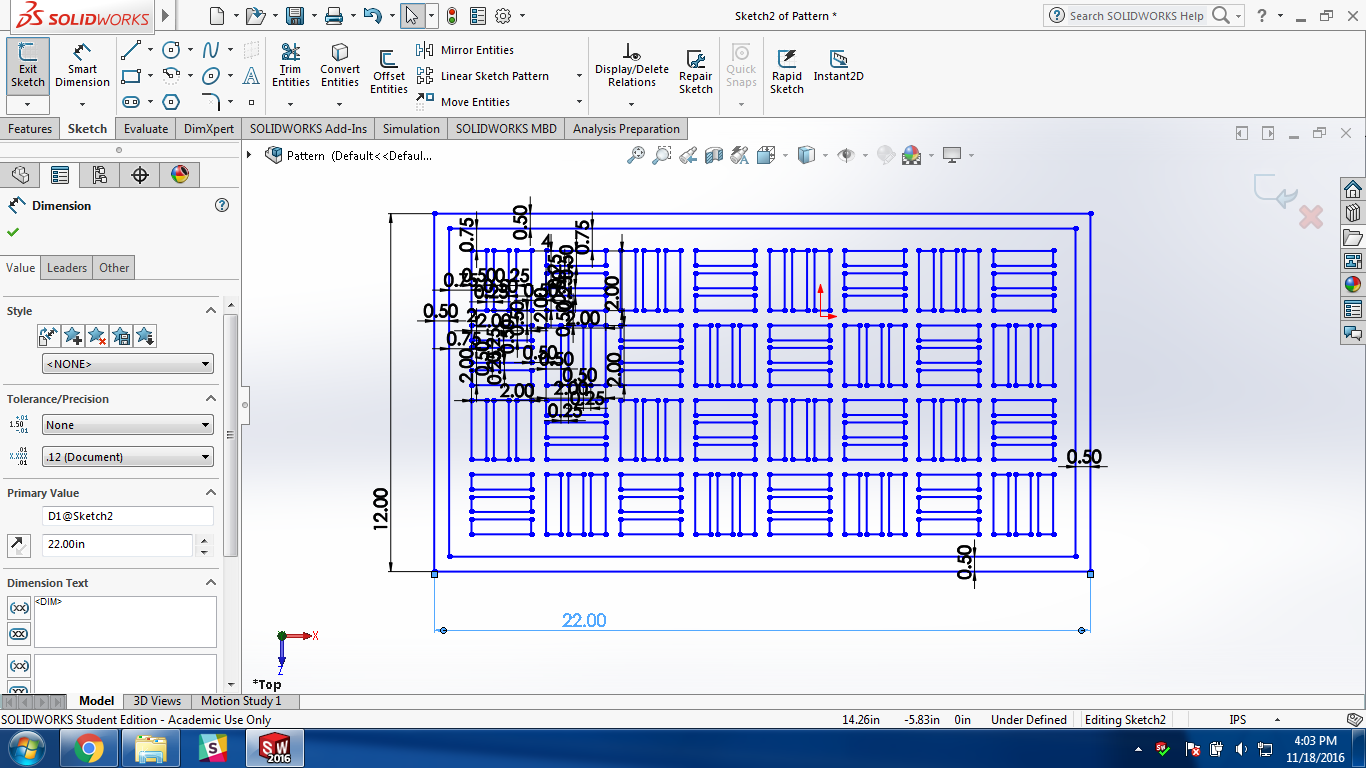Image resolution: width=1366 pixels, height=768 pixels.
Task: Open the Features ribbon tab
Action: point(30,129)
